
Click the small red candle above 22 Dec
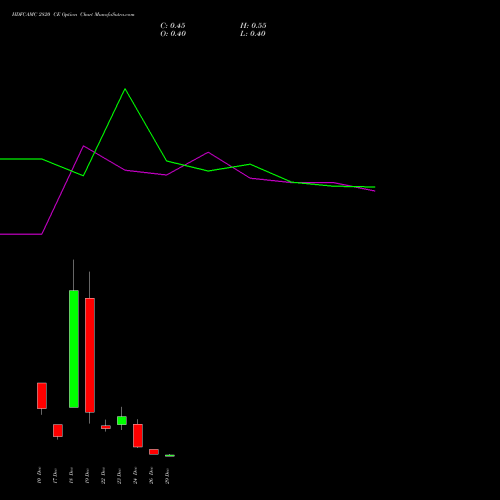(106, 427)
